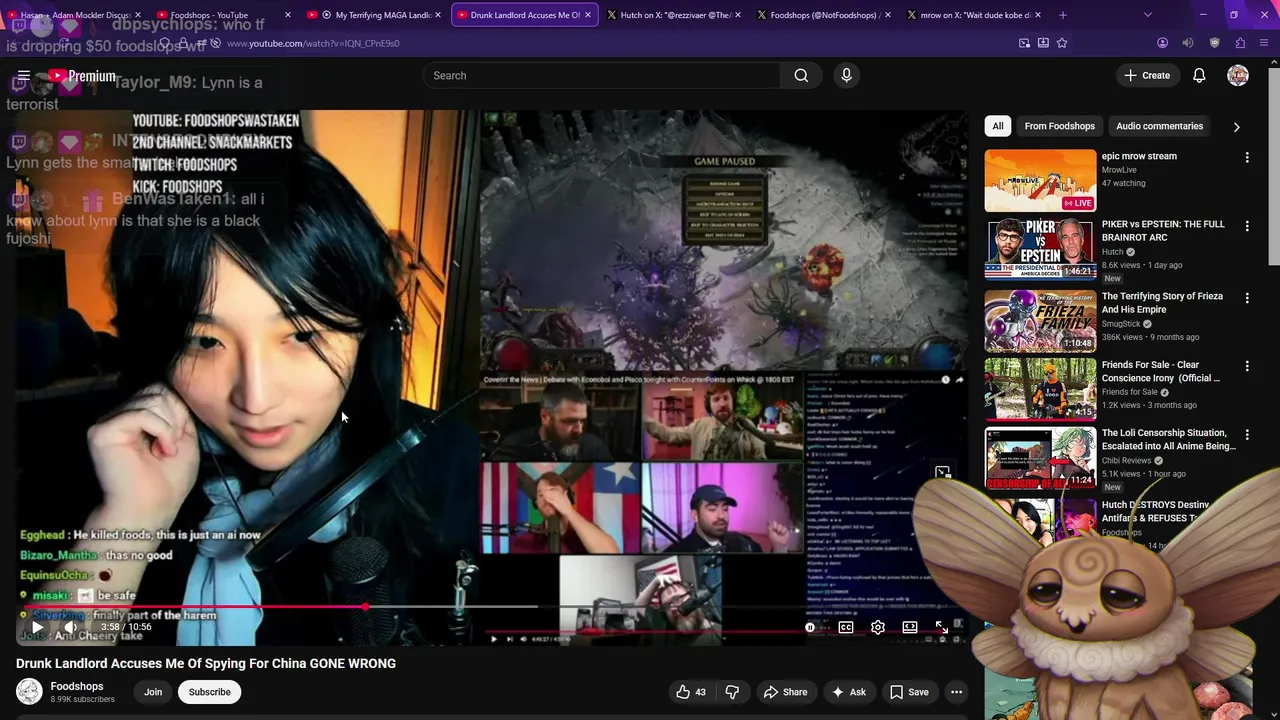Open The Terrifying Story of Frieza title
Image resolution: width=1280 pixels, height=720 pixels.
(1162, 303)
